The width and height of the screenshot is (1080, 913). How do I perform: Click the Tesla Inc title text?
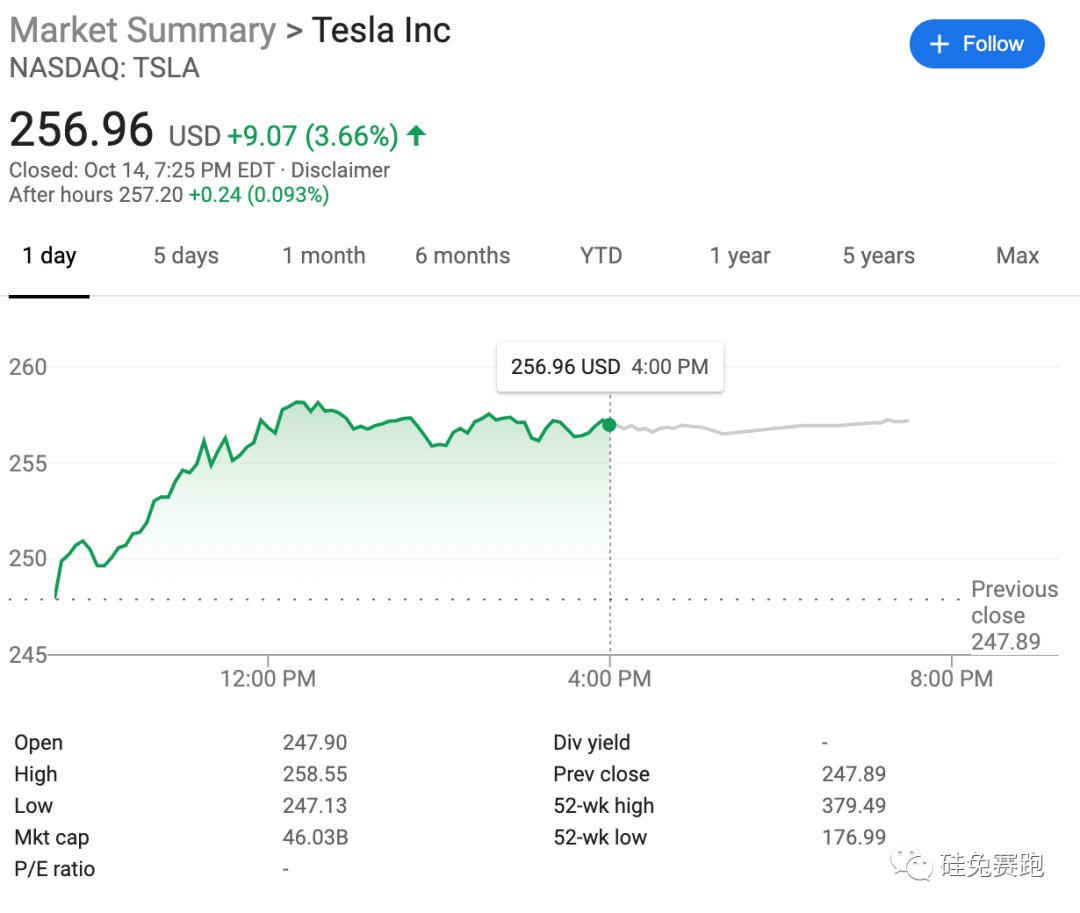point(381,30)
